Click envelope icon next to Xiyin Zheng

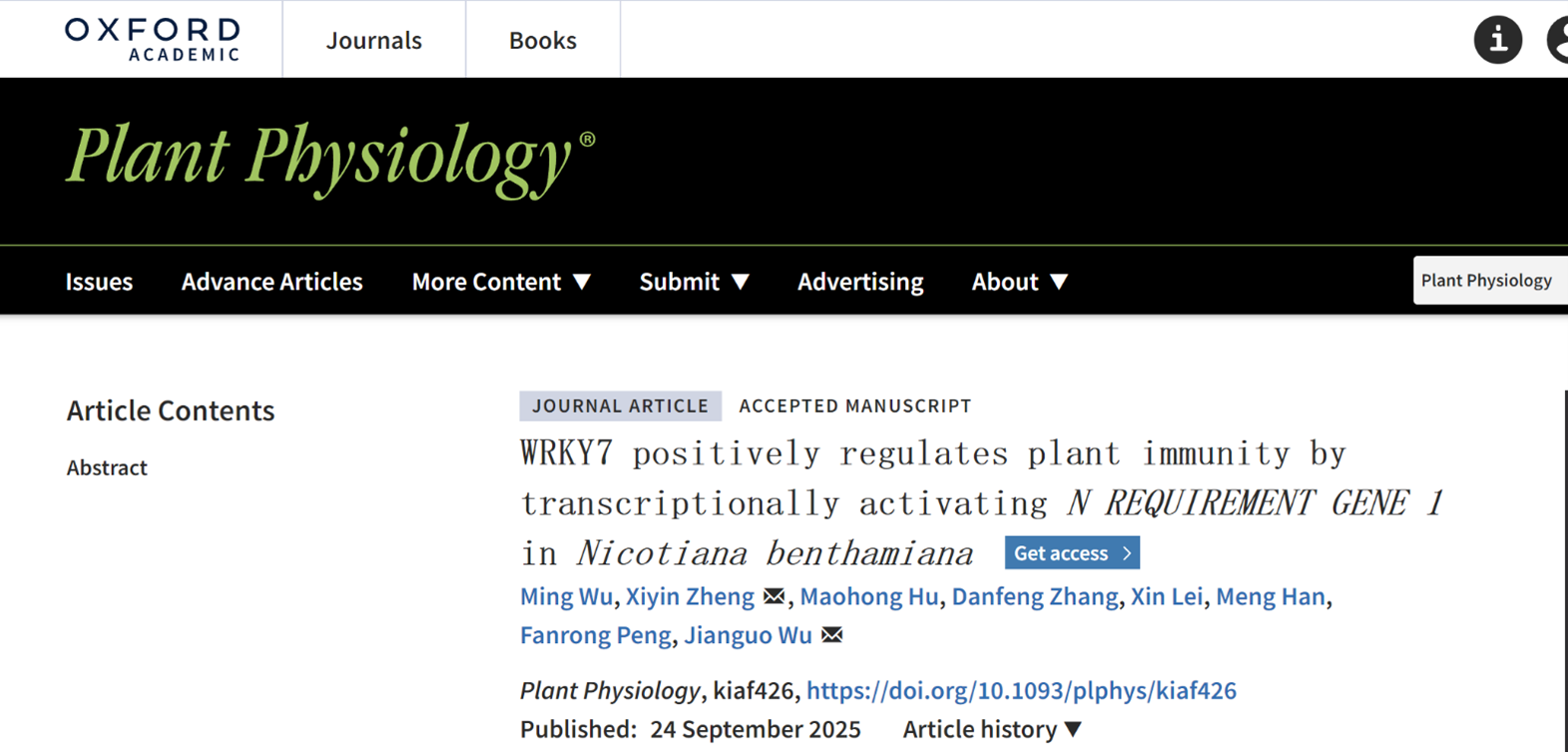click(774, 596)
